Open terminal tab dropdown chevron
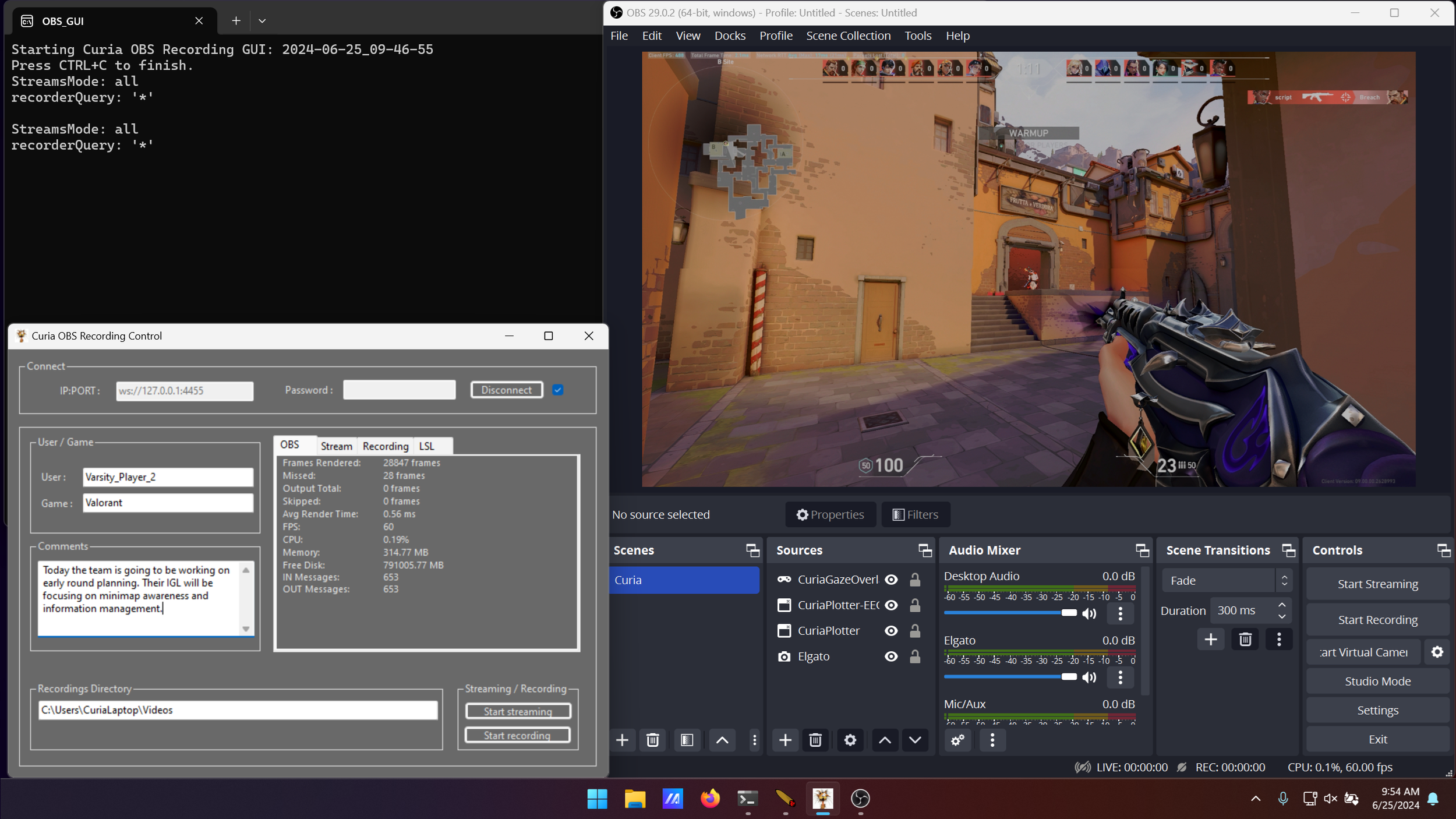Viewport: 1456px width, 819px height. (x=262, y=21)
